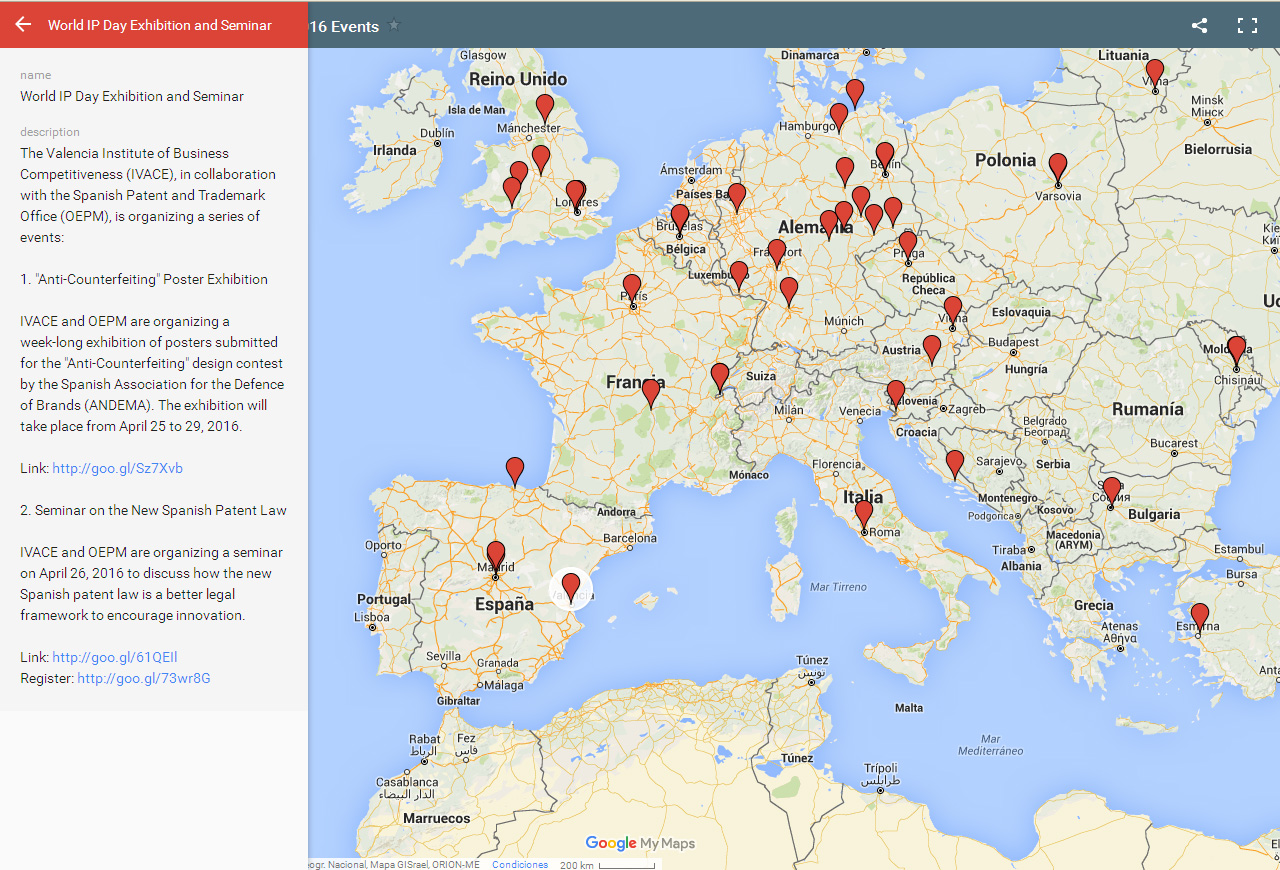Click the back arrow in red header
The width and height of the screenshot is (1280, 870).
(x=23, y=25)
